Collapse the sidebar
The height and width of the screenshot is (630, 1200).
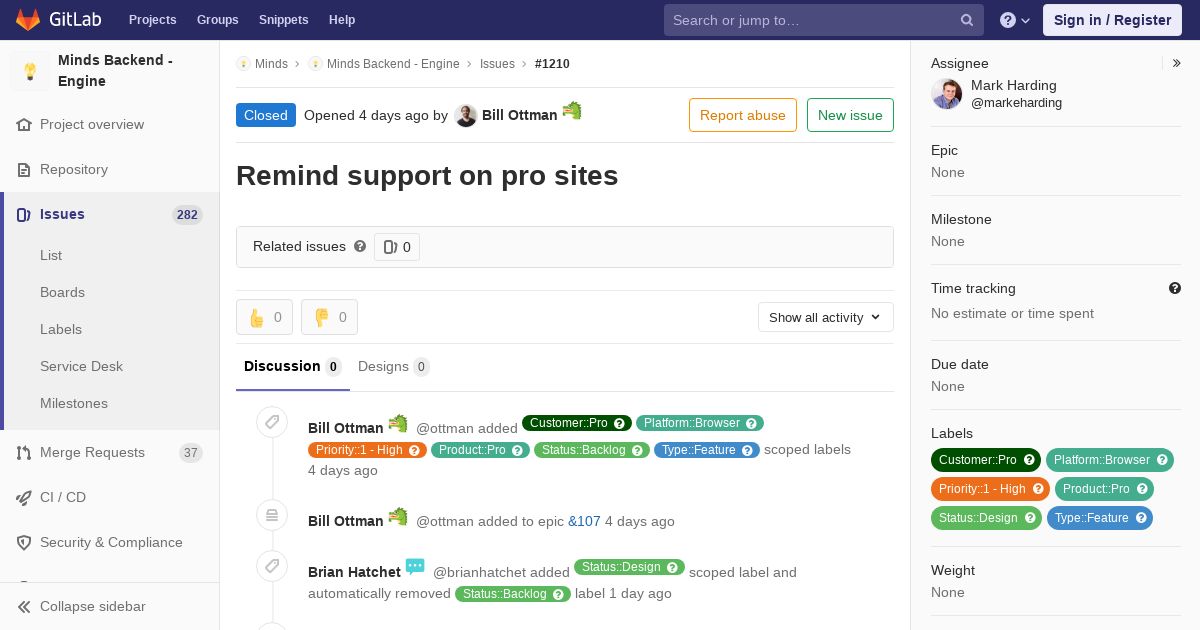coord(110,606)
